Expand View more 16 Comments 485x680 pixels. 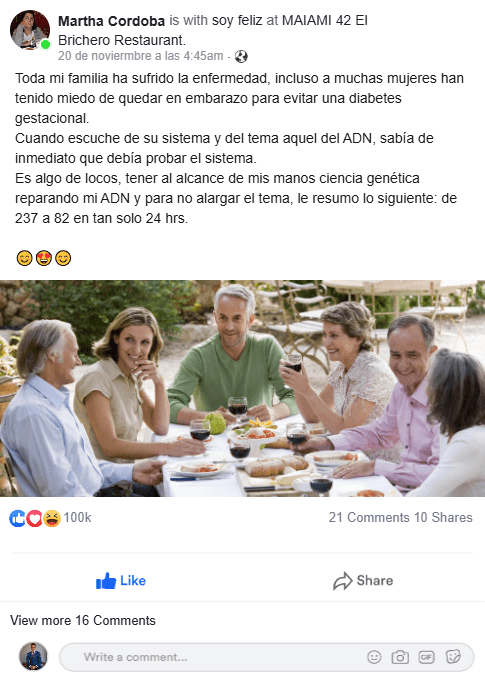[x=83, y=621]
